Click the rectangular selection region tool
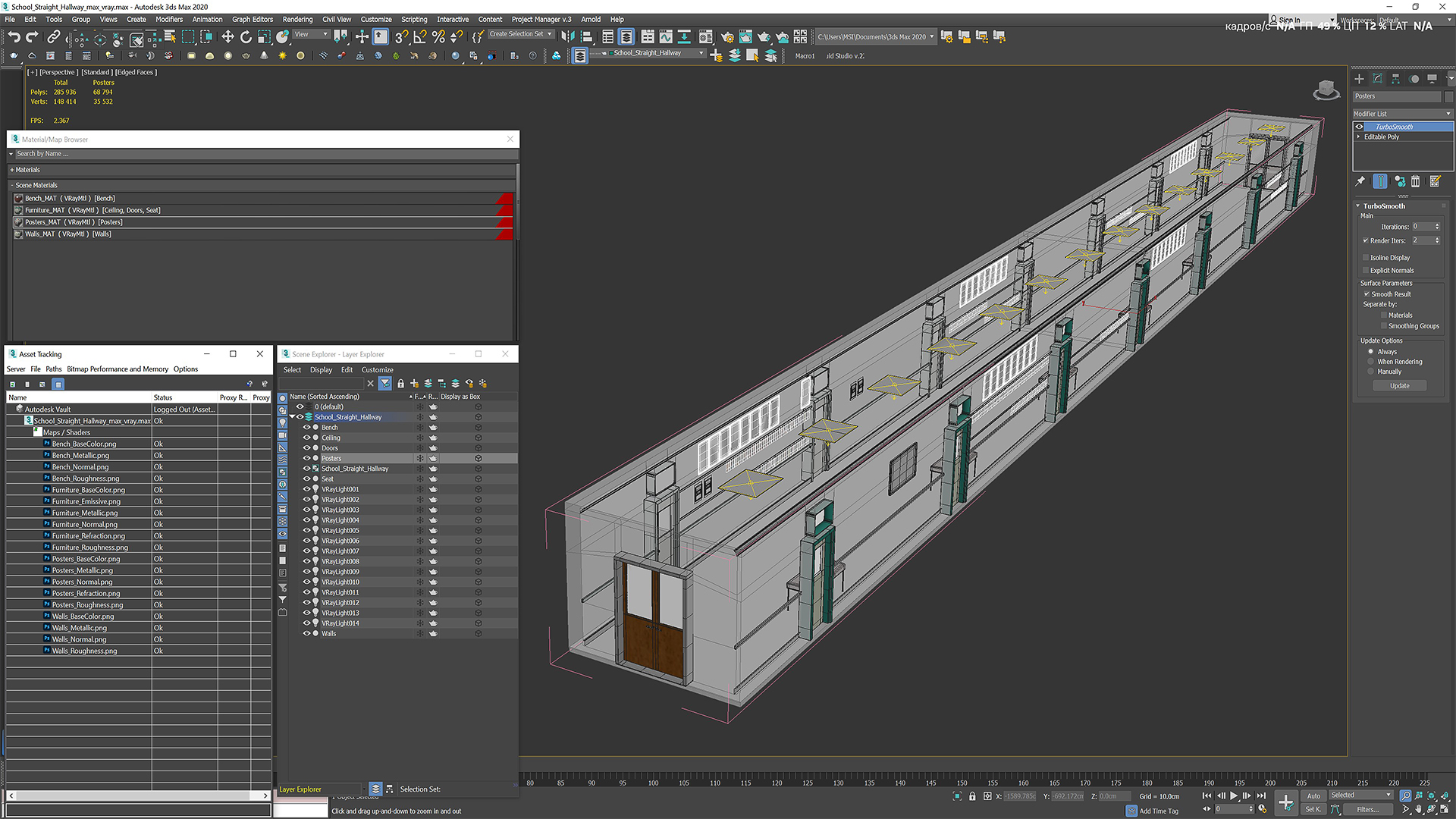 click(x=188, y=36)
